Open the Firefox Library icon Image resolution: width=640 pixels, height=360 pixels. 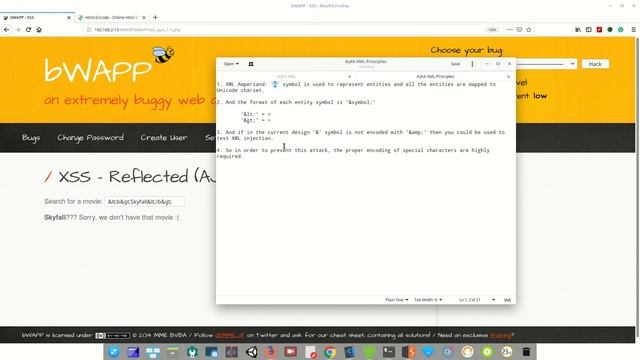[x=578, y=29]
